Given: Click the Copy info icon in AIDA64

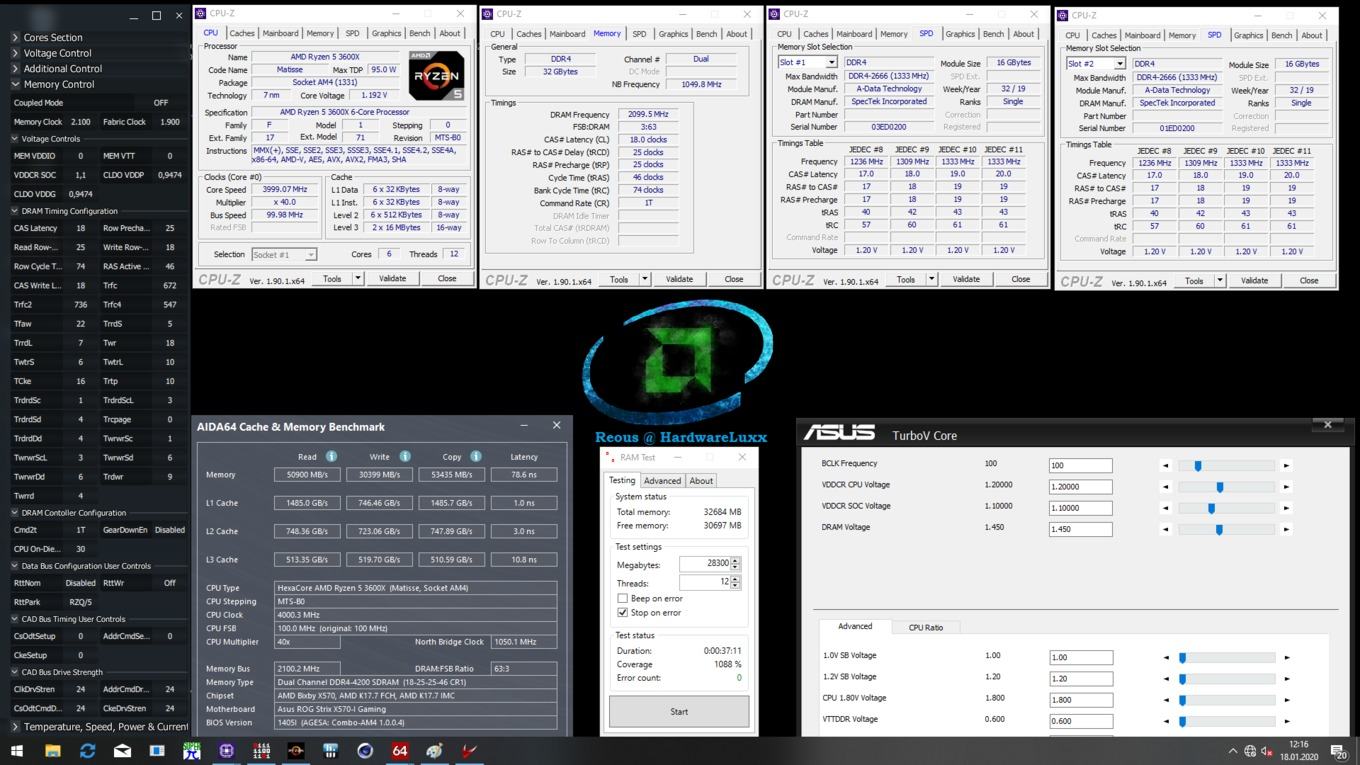Looking at the screenshot, I should 476,456.
